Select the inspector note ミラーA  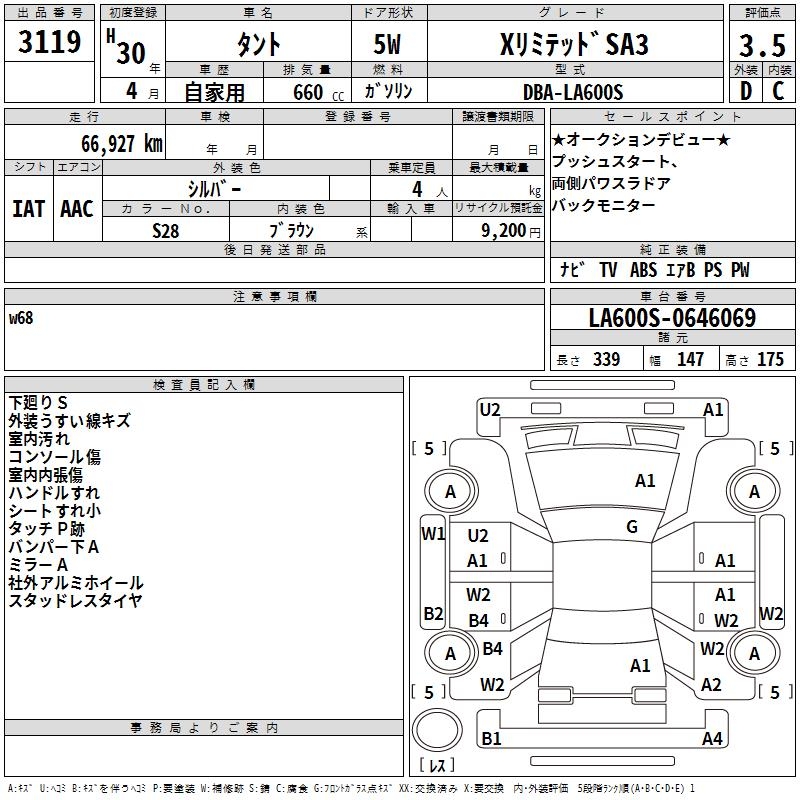pyautogui.click(x=38, y=565)
